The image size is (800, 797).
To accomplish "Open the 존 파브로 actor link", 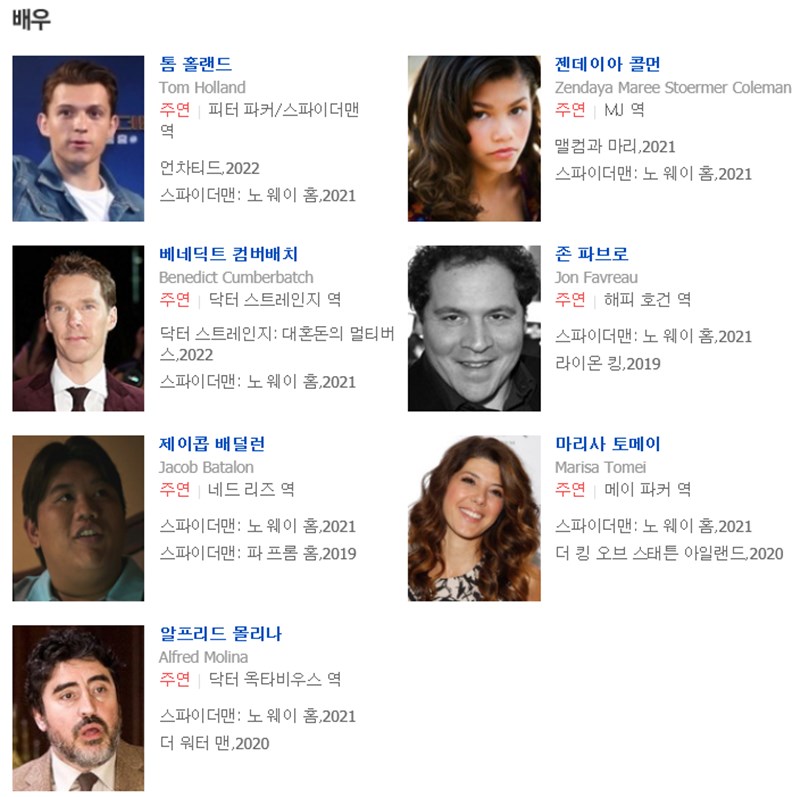I will tap(592, 254).
